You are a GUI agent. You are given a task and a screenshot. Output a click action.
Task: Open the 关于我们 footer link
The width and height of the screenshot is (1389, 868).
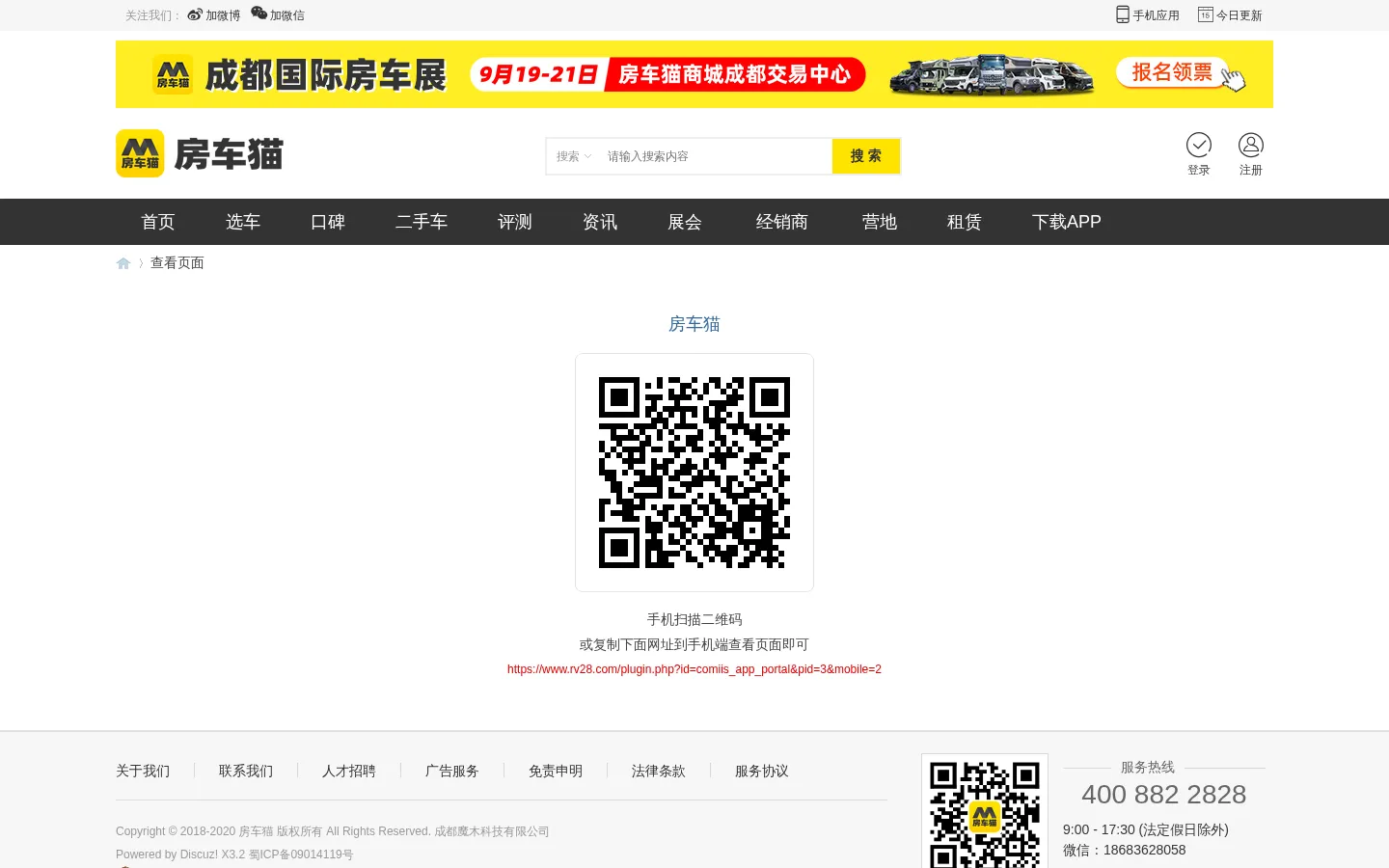(143, 771)
